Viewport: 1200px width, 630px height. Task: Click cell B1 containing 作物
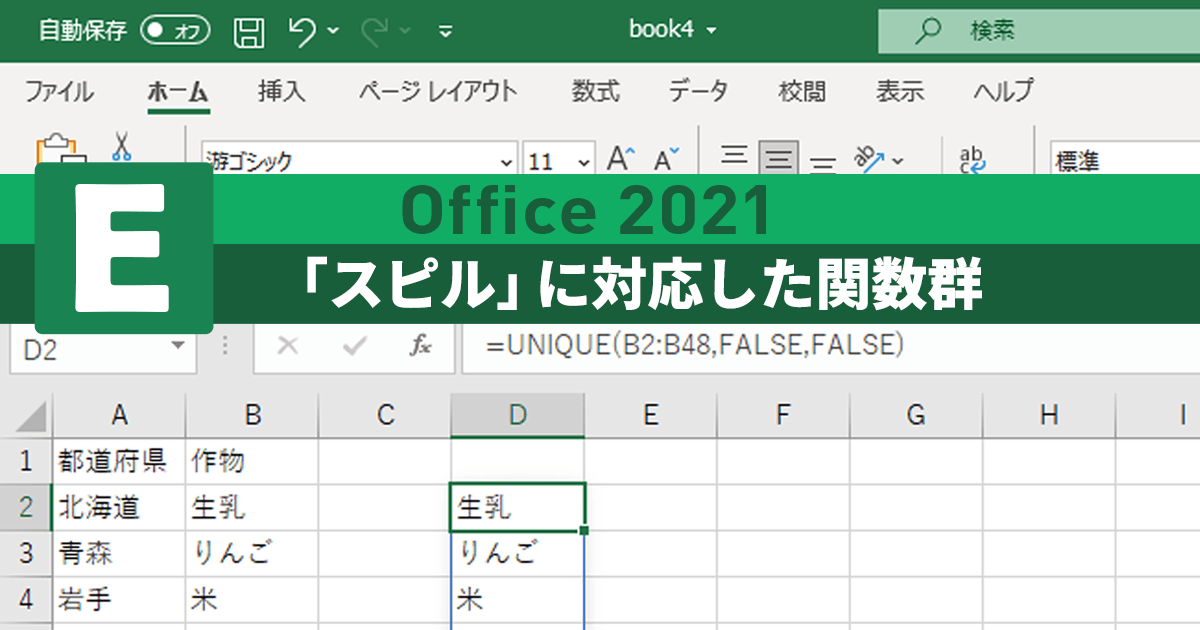coord(252,461)
